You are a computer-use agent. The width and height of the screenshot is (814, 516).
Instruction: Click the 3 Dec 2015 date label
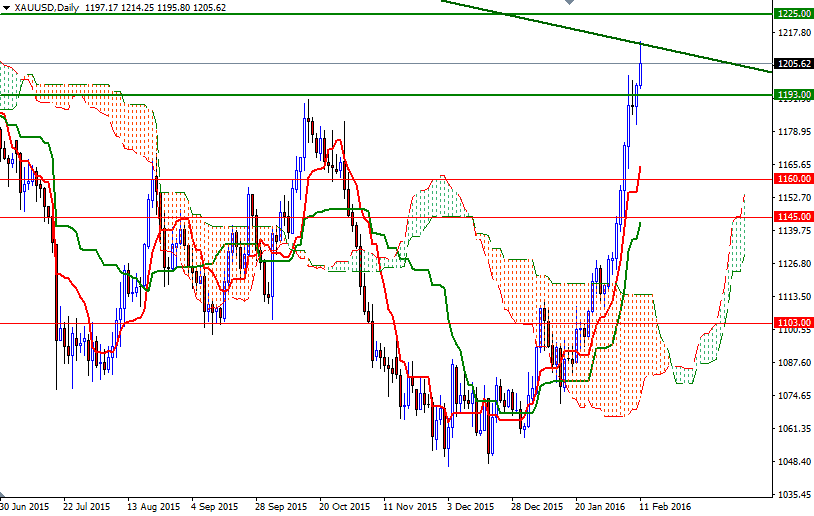pyautogui.click(x=470, y=507)
